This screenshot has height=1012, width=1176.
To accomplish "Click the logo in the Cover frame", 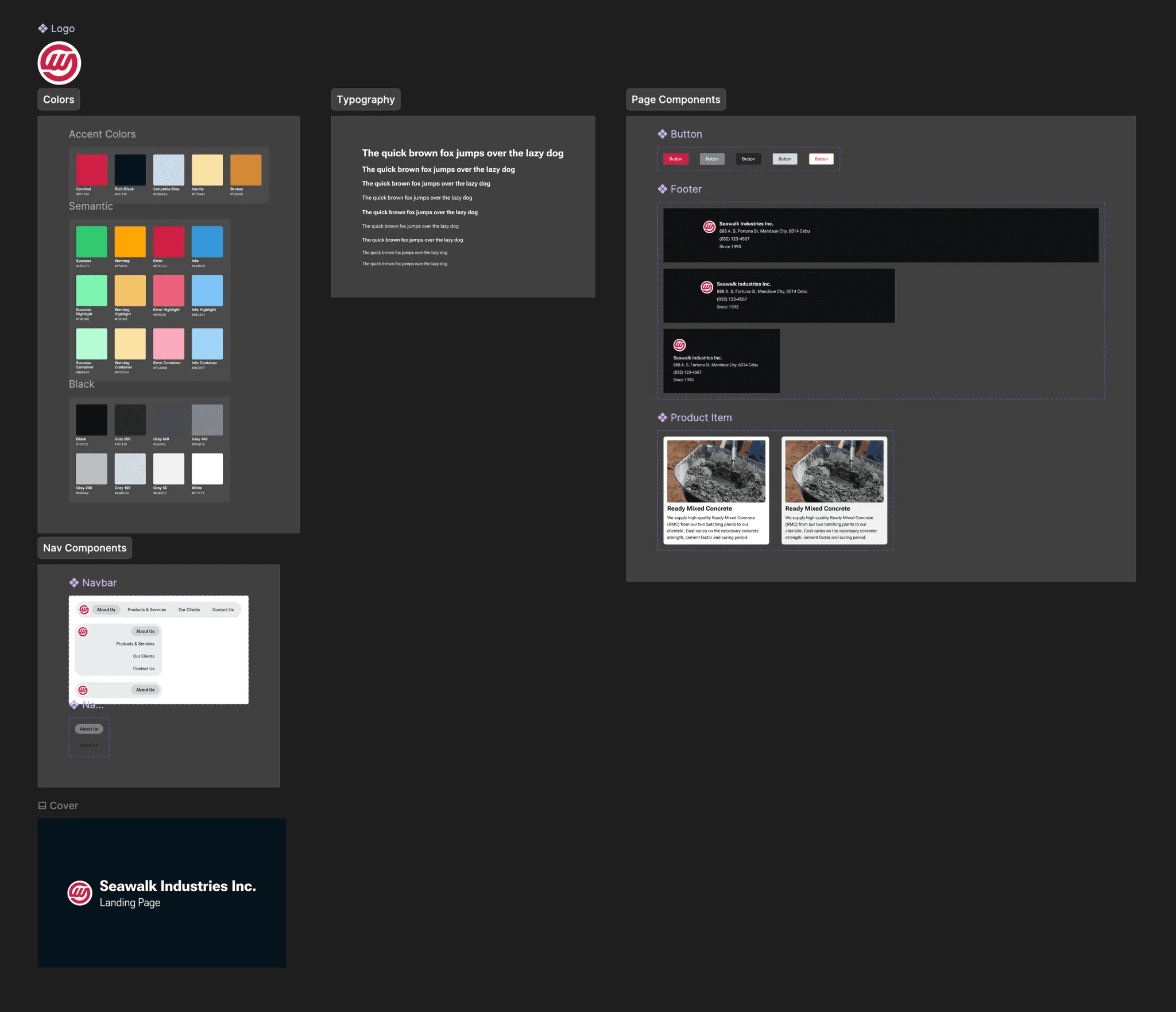I will click(80, 893).
